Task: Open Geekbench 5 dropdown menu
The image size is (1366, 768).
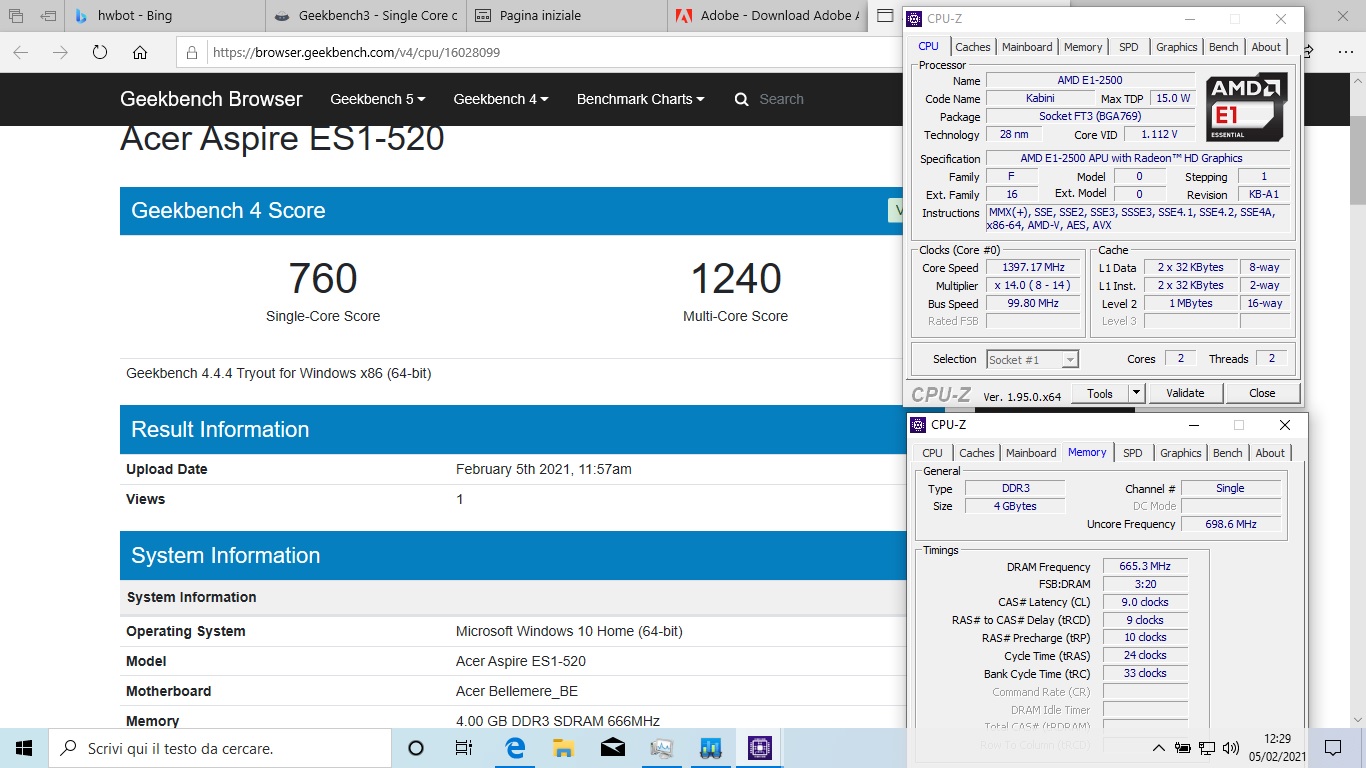Action: [378, 99]
